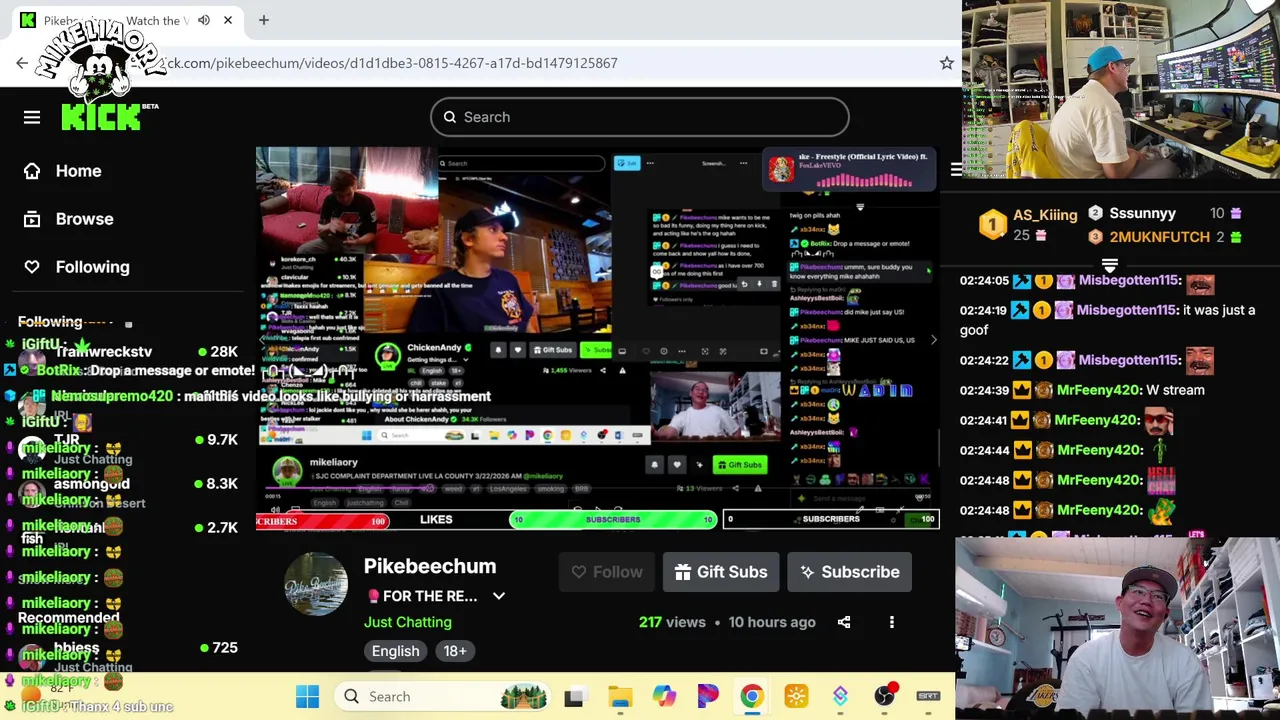The height and width of the screenshot is (720, 1280).
Task: Open the Kick logo homepage
Action: 102,117
